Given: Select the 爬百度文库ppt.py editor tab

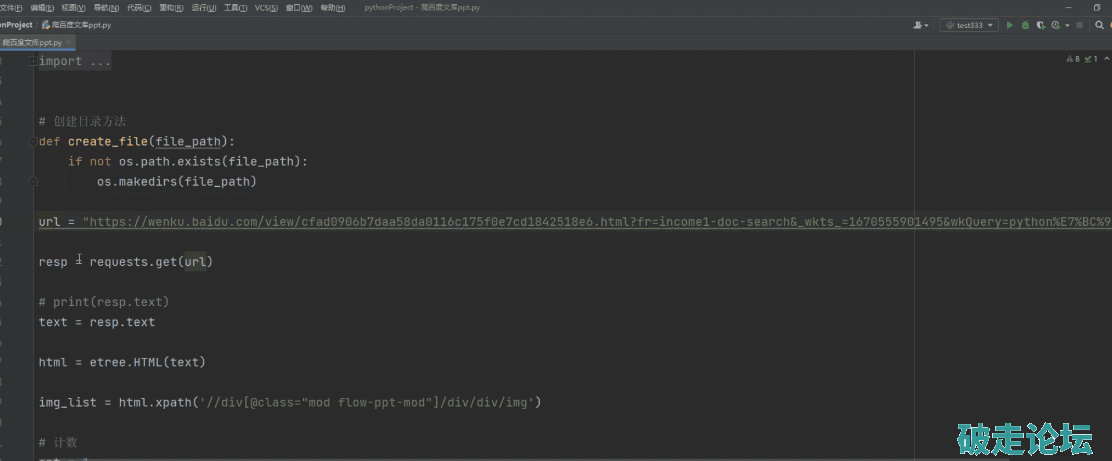Looking at the screenshot, I should tap(32, 43).
